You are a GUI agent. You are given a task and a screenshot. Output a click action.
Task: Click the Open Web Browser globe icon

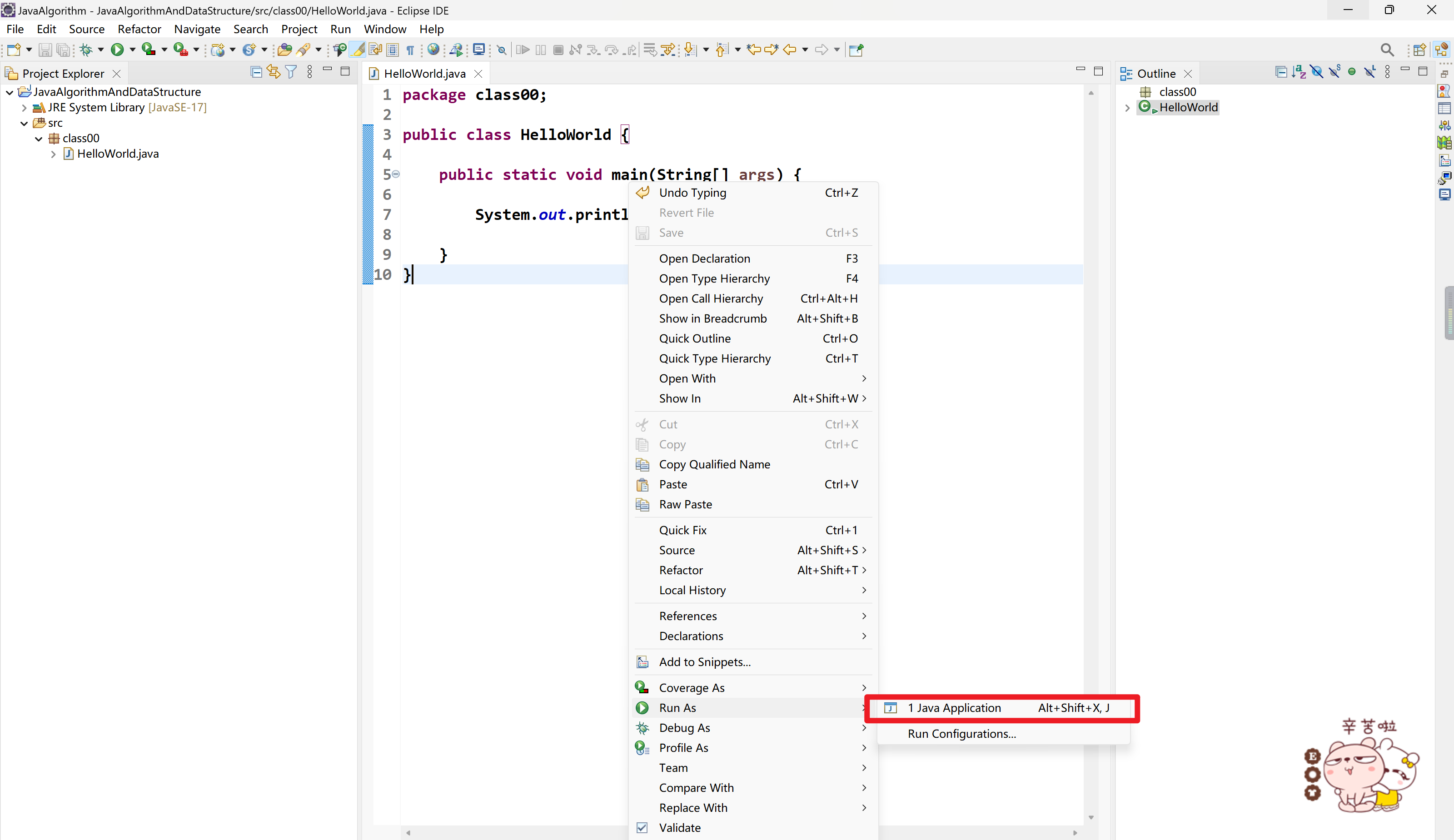point(433,50)
